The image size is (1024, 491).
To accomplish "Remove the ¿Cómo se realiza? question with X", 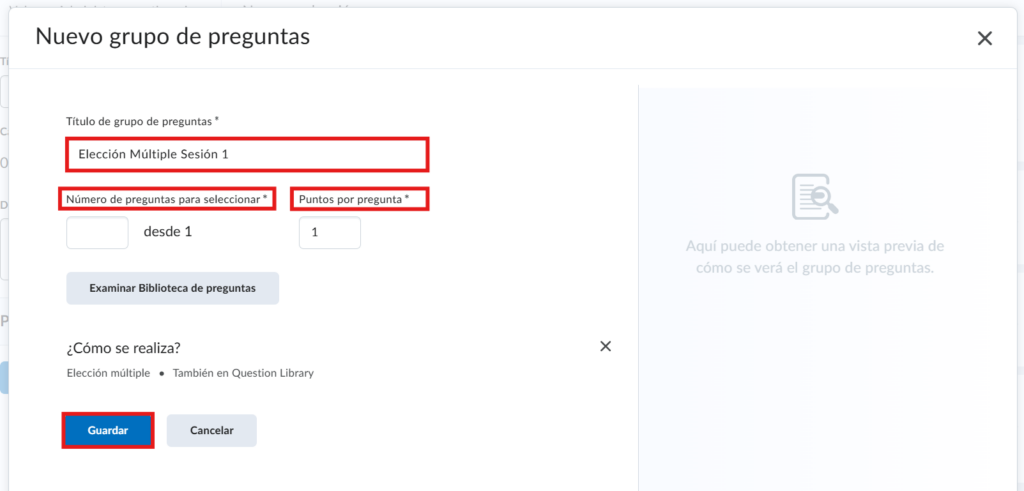I will (x=605, y=346).
